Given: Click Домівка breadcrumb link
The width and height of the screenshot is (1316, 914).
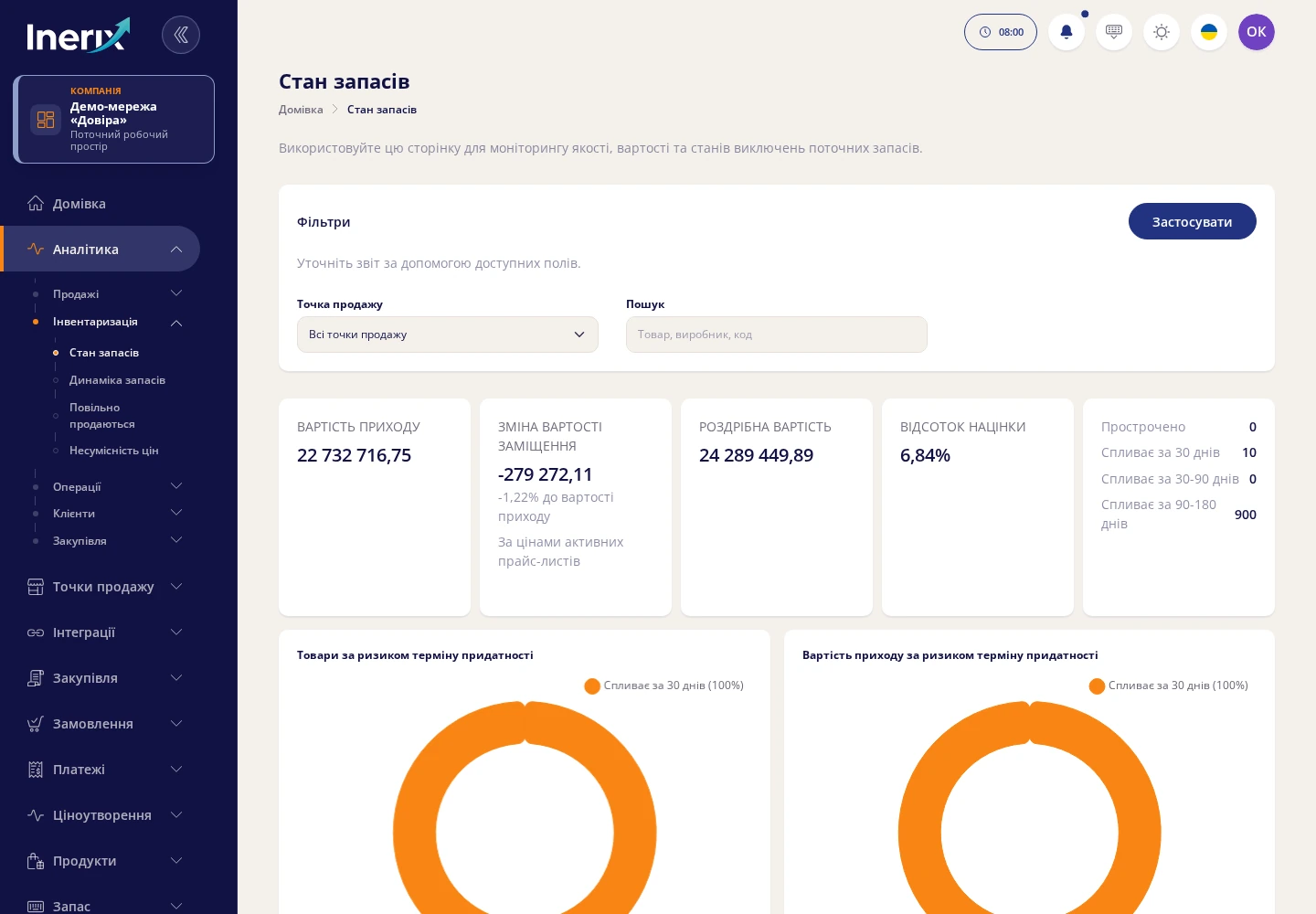Looking at the screenshot, I should click(x=301, y=110).
